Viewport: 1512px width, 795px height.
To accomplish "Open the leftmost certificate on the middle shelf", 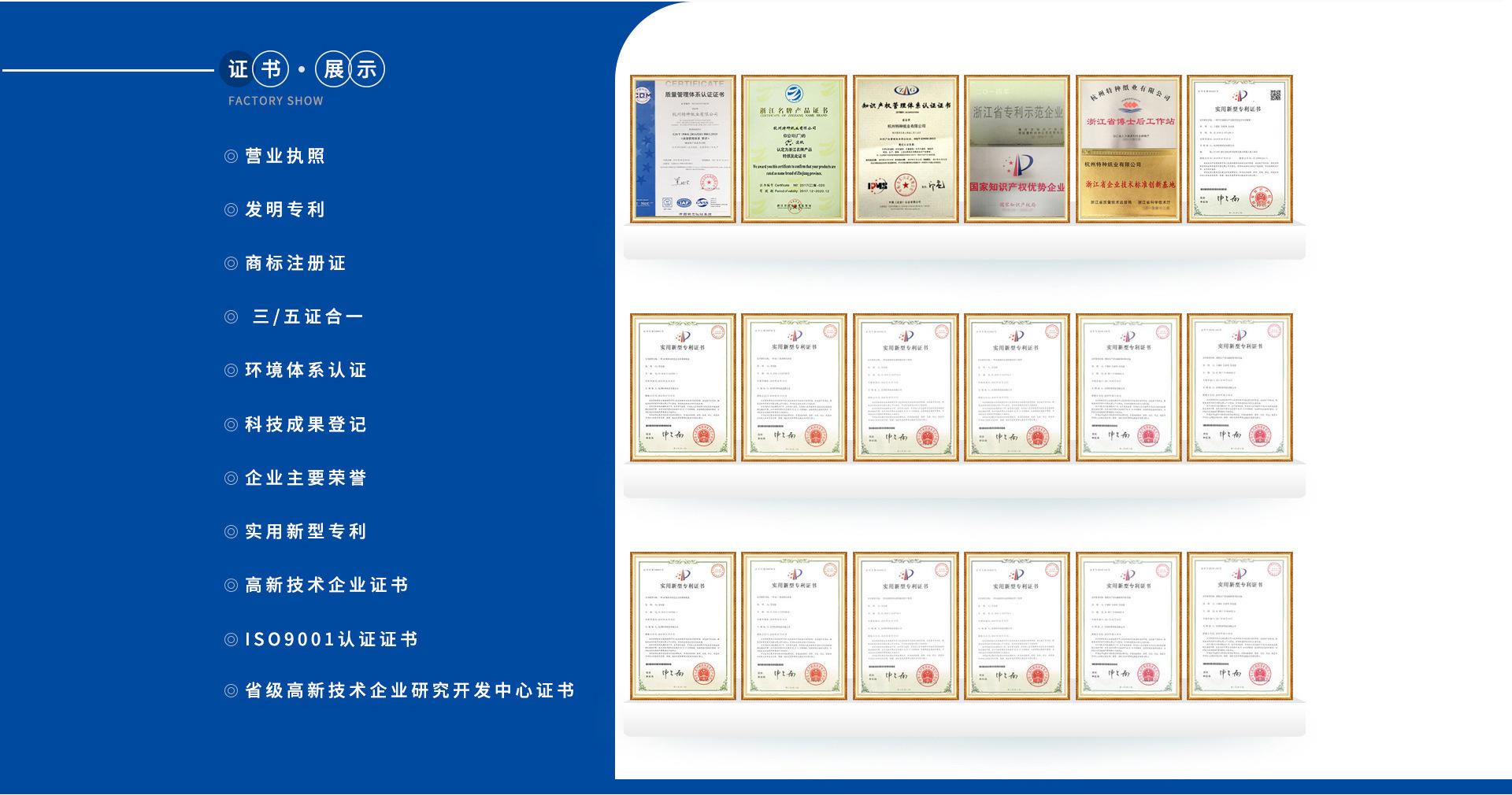I will (683, 387).
